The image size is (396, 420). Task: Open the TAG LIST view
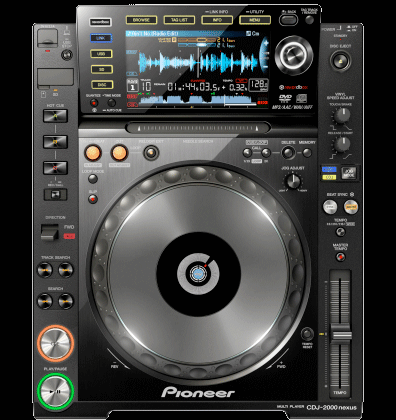point(179,20)
